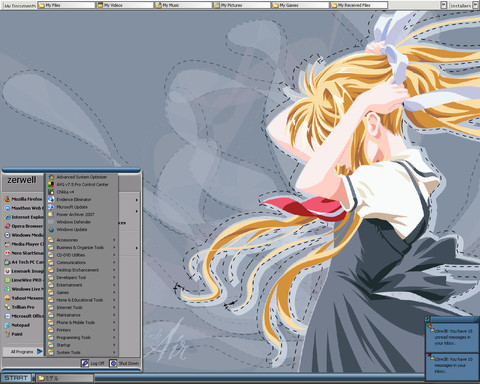The width and height of the screenshot is (480, 384).
Task: Open Internet Explorer from the pinned list
Action: point(23,217)
